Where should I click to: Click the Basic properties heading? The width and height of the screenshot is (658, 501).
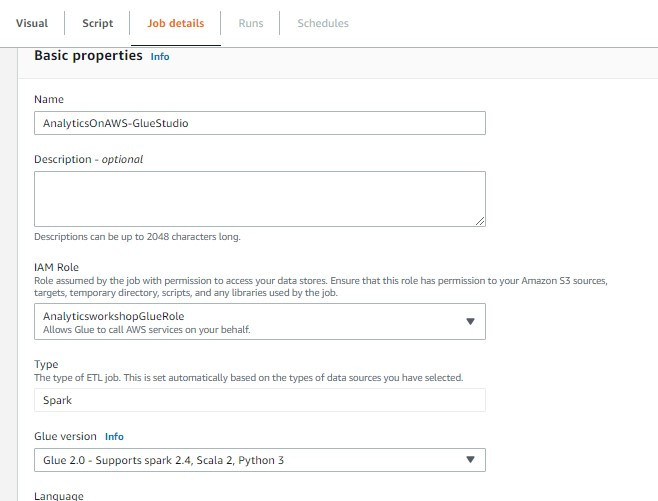pos(88,56)
